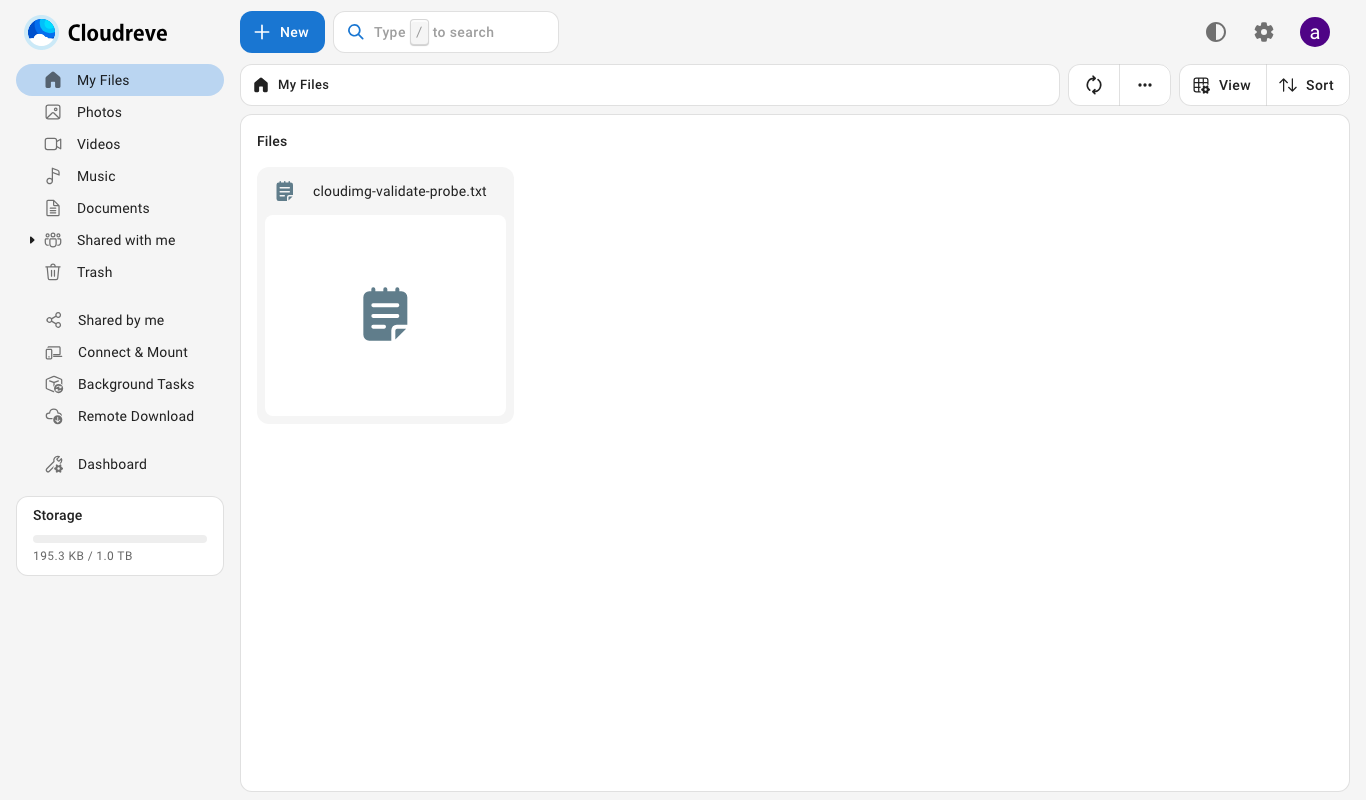Toggle dark mode theme icon

tap(1216, 32)
